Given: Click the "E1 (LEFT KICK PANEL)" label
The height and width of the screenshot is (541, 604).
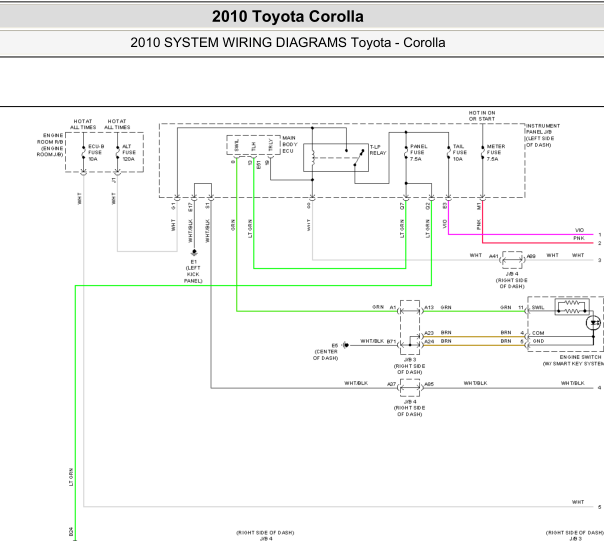Looking at the screenshot, I should tap(193, 271).
